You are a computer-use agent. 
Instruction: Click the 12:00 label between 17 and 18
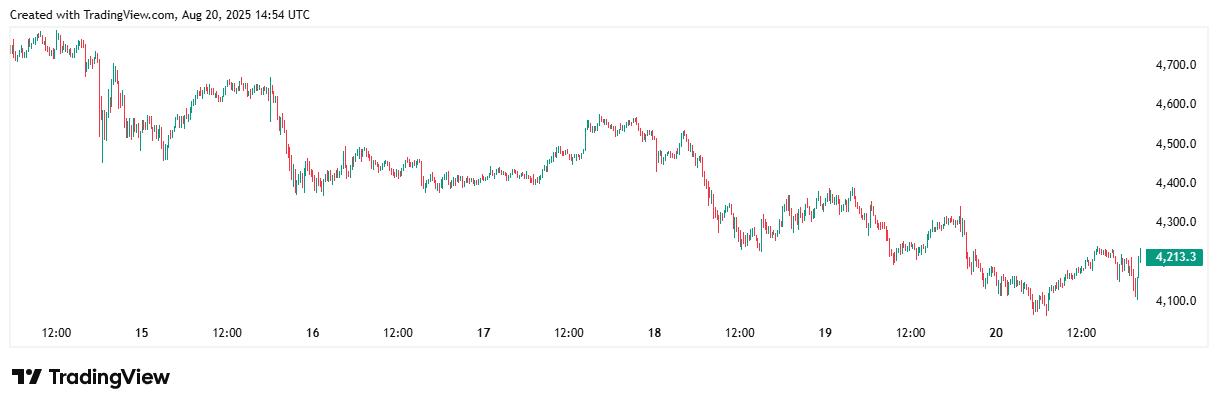pyautogui.click(x=569, y=333)
